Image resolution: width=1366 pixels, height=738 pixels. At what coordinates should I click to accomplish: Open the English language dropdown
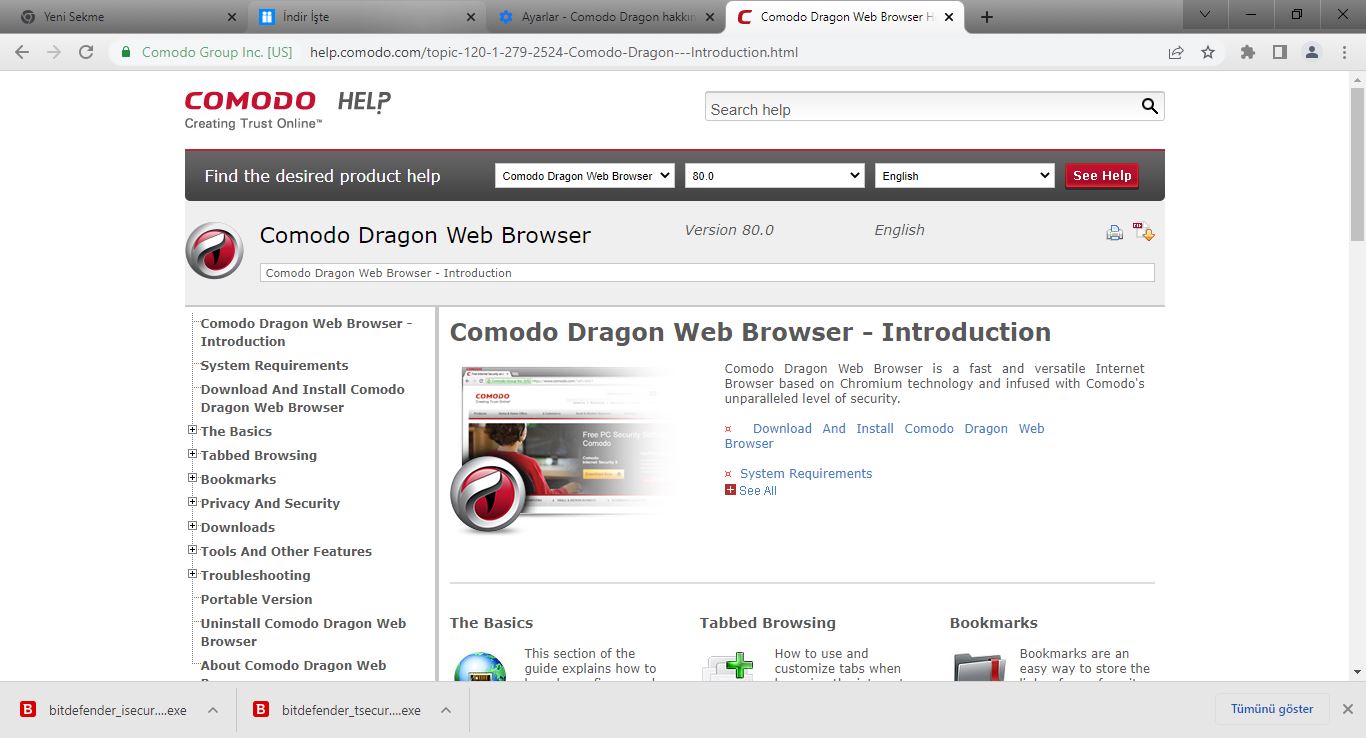[x=964, y=175]
